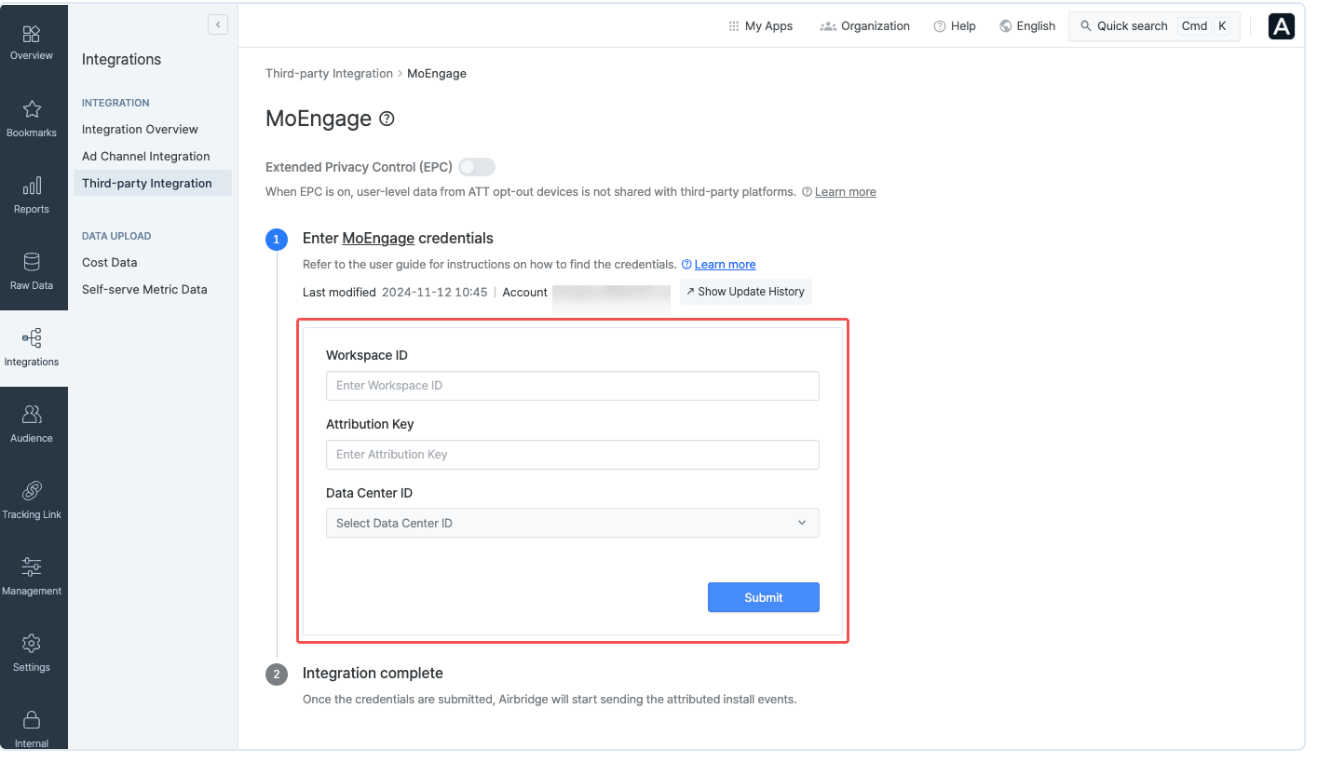Change language from English
This screenshot has width=1326, height=768.
tap(1028, 26)
